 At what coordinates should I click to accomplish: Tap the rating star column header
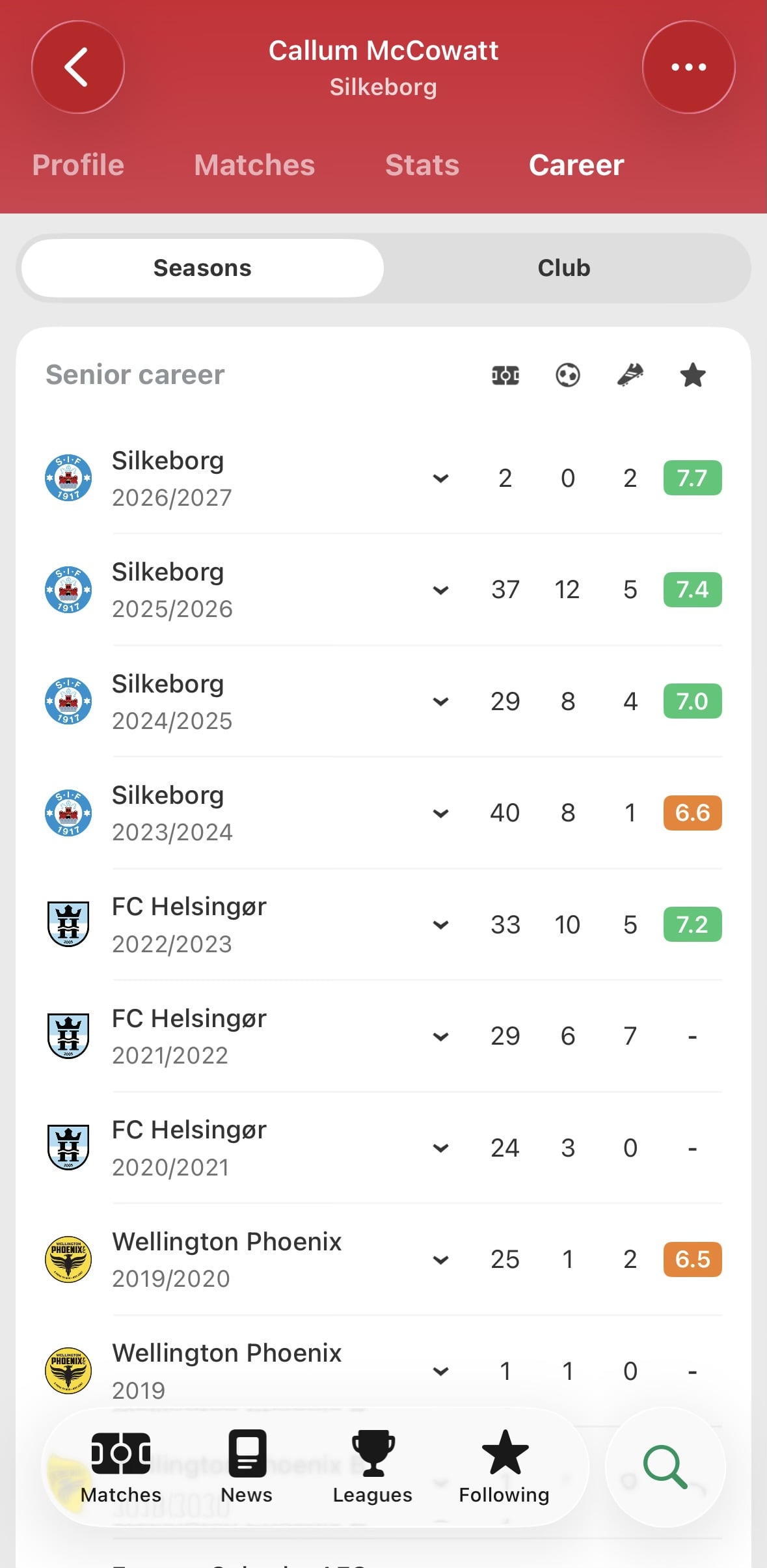coord(692,375)
